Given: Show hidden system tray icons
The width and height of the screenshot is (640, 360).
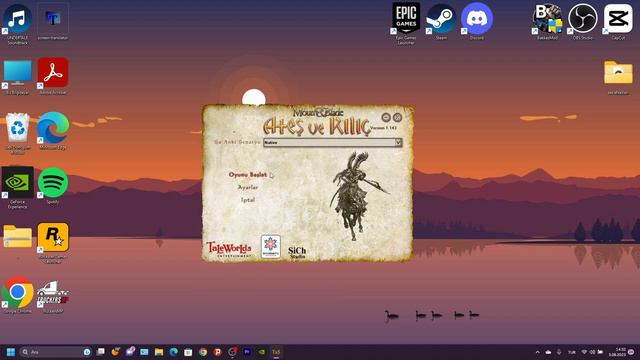Looking at the screenshot, I should click(x=537, y=352).
